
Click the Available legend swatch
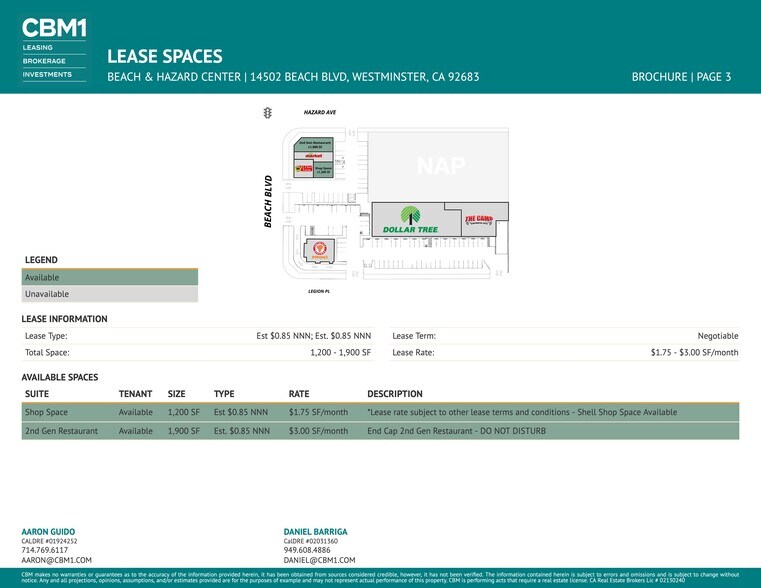(x=110, y=278)
